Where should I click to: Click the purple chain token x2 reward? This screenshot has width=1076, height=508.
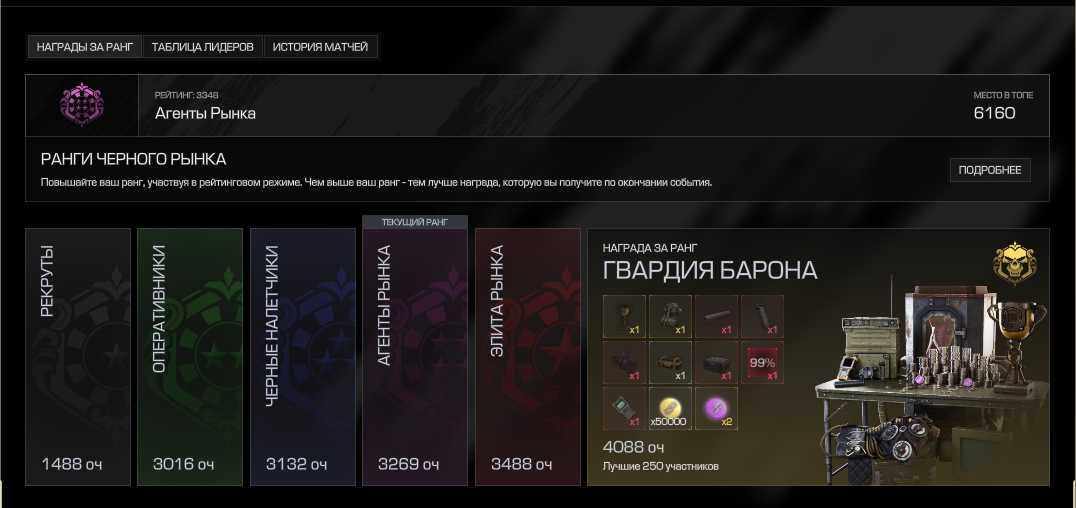pyautogui.click(x=716, y=408)
